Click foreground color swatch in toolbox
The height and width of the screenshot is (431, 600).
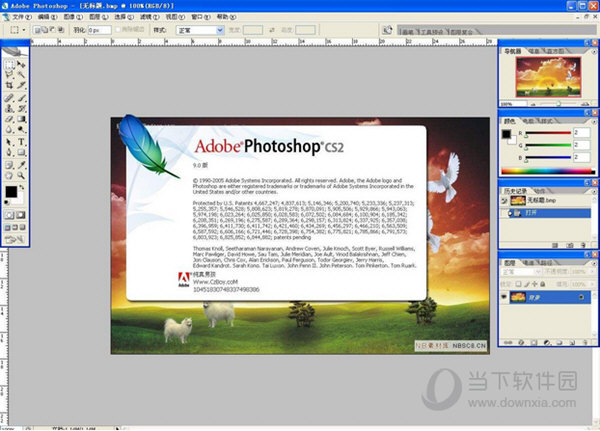click(x=11, y=192)
